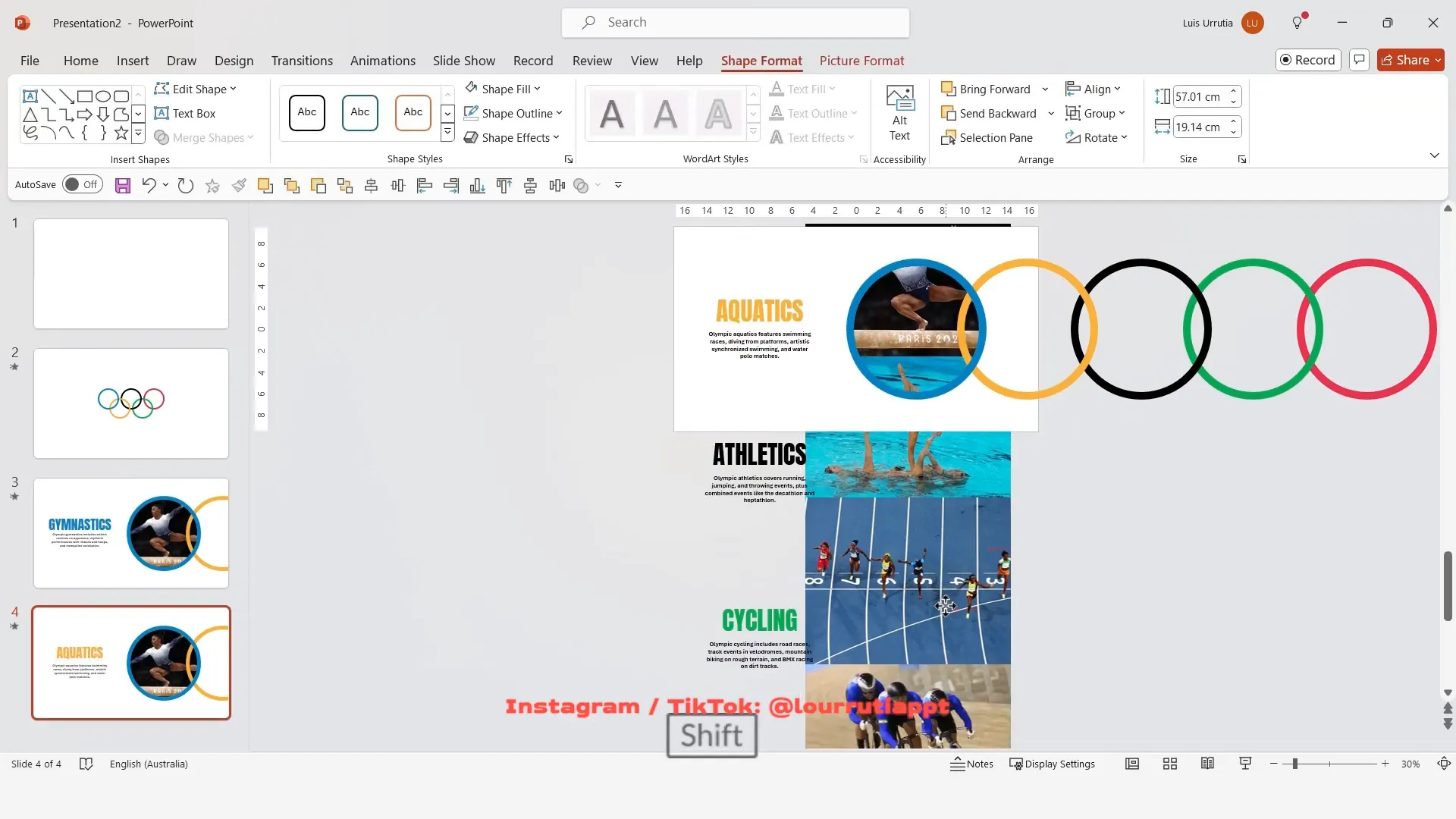This screenshot has height=819, width=1456.
Task: Open the Shape Effects dropdown
Action: point(512,137)
